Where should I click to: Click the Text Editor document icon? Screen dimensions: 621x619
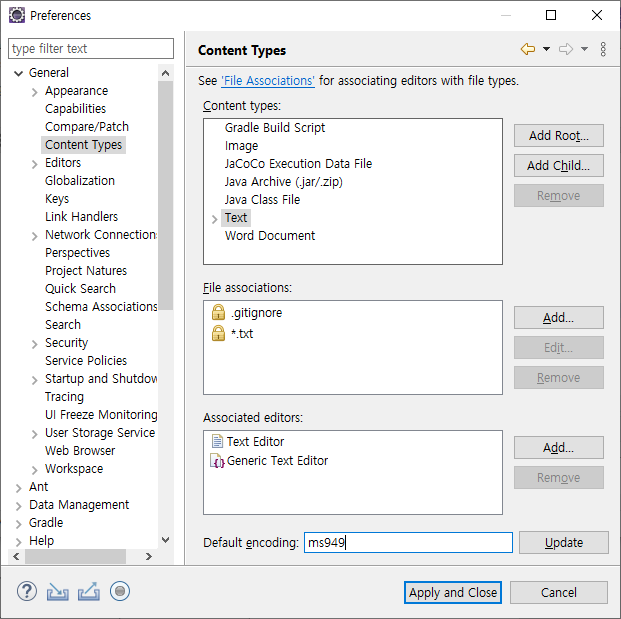click(217, 441)
